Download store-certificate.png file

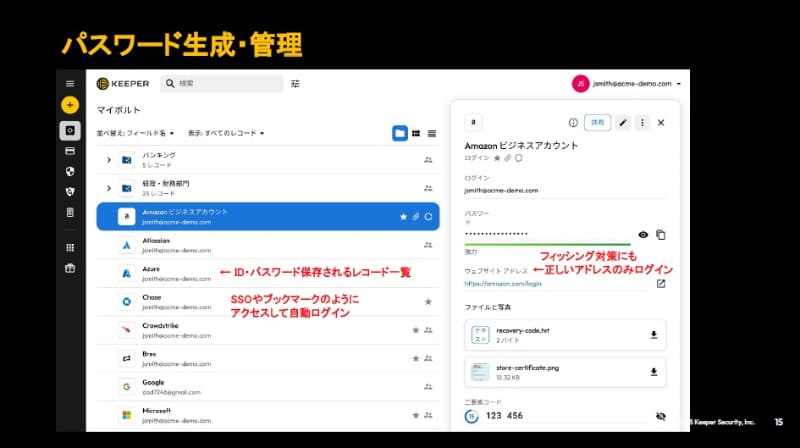coord(654,372)
